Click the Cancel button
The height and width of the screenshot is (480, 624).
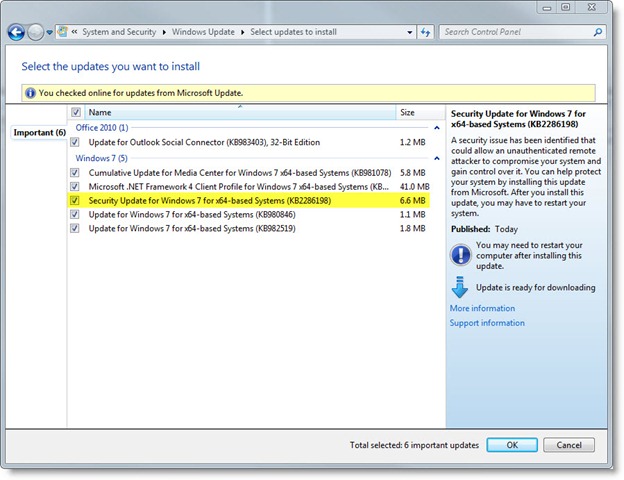(x=569, y=445)
